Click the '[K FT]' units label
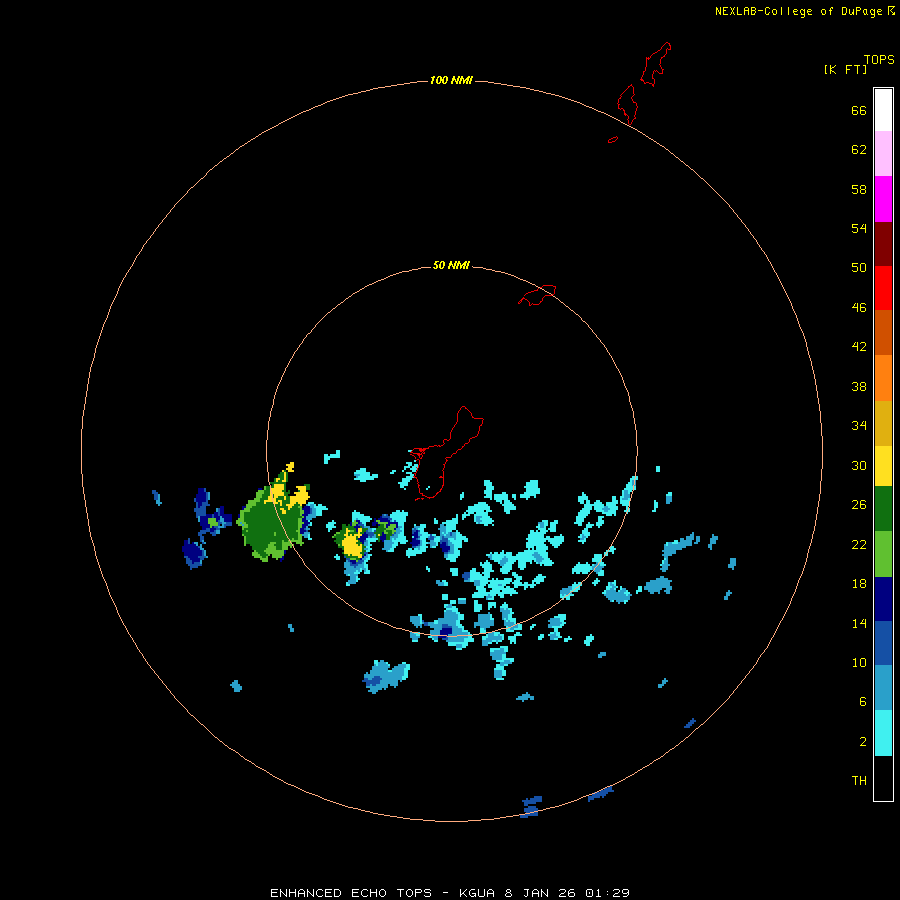The image size is (900, 900). pos(845,69)
